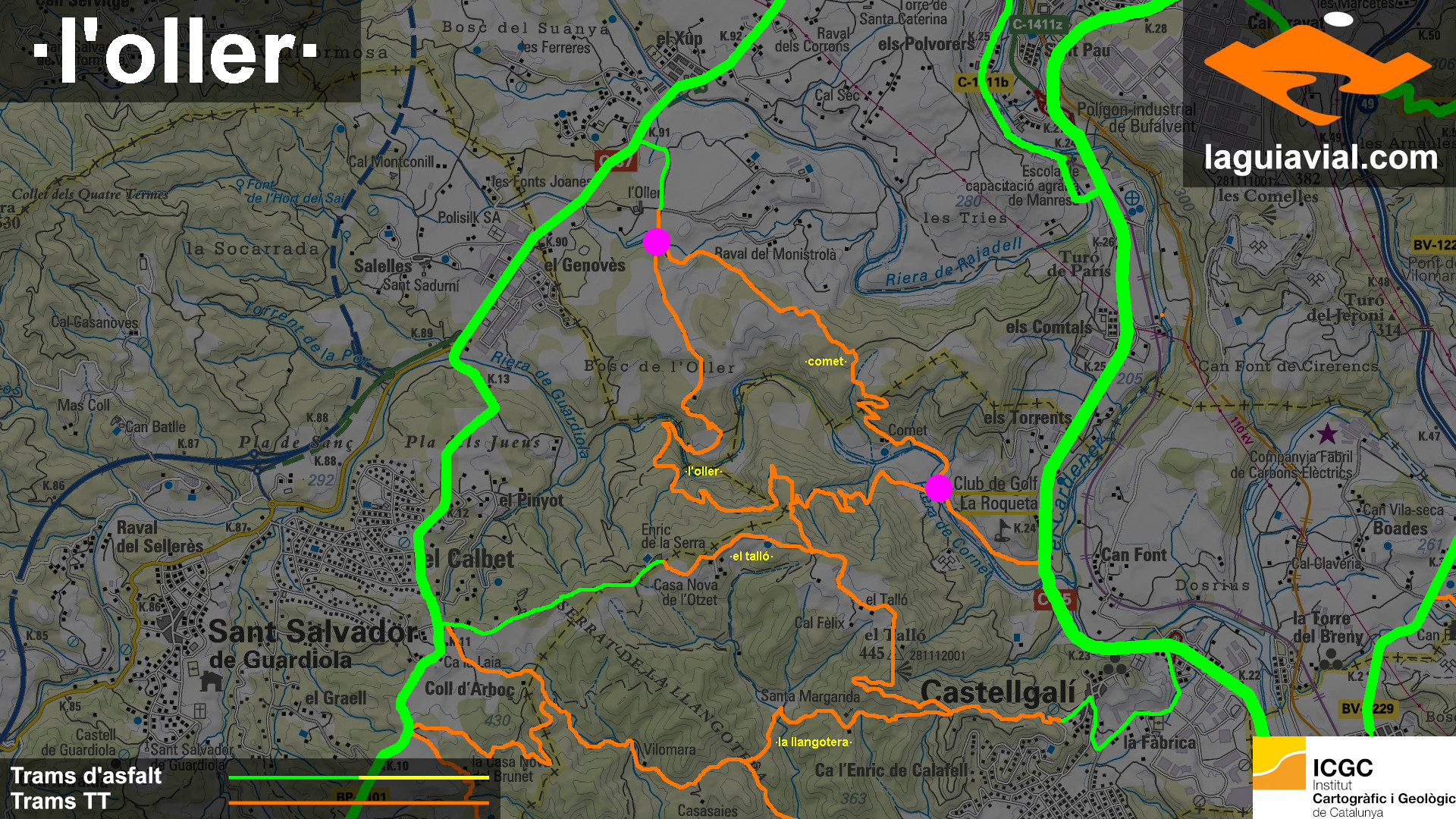The height and width of the screenshot is (819, 1456).
Task: Click the ICGC institute logo
Action: click(x=1354, y=777)
